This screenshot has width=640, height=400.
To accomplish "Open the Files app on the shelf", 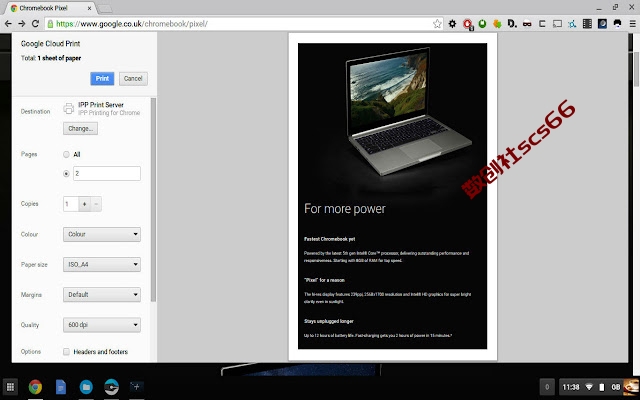I will [86, 387].
